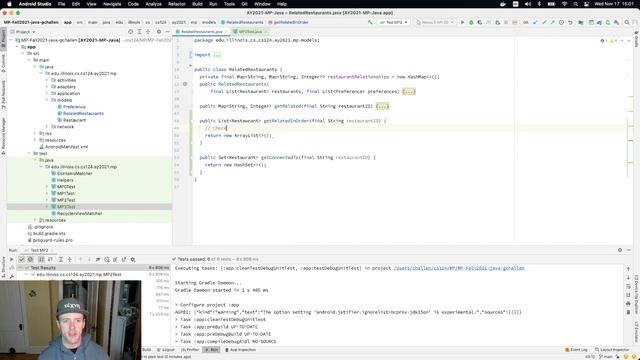This screenshot has height=360, width=640.
Task: Click the Git rollback undo arrow icon
Action: [570, 22]
